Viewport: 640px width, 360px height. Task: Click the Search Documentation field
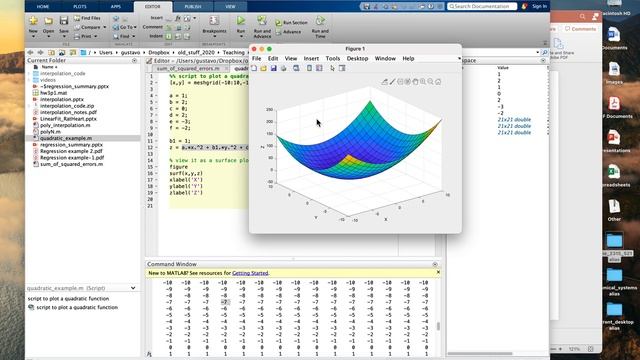(482, 7)
